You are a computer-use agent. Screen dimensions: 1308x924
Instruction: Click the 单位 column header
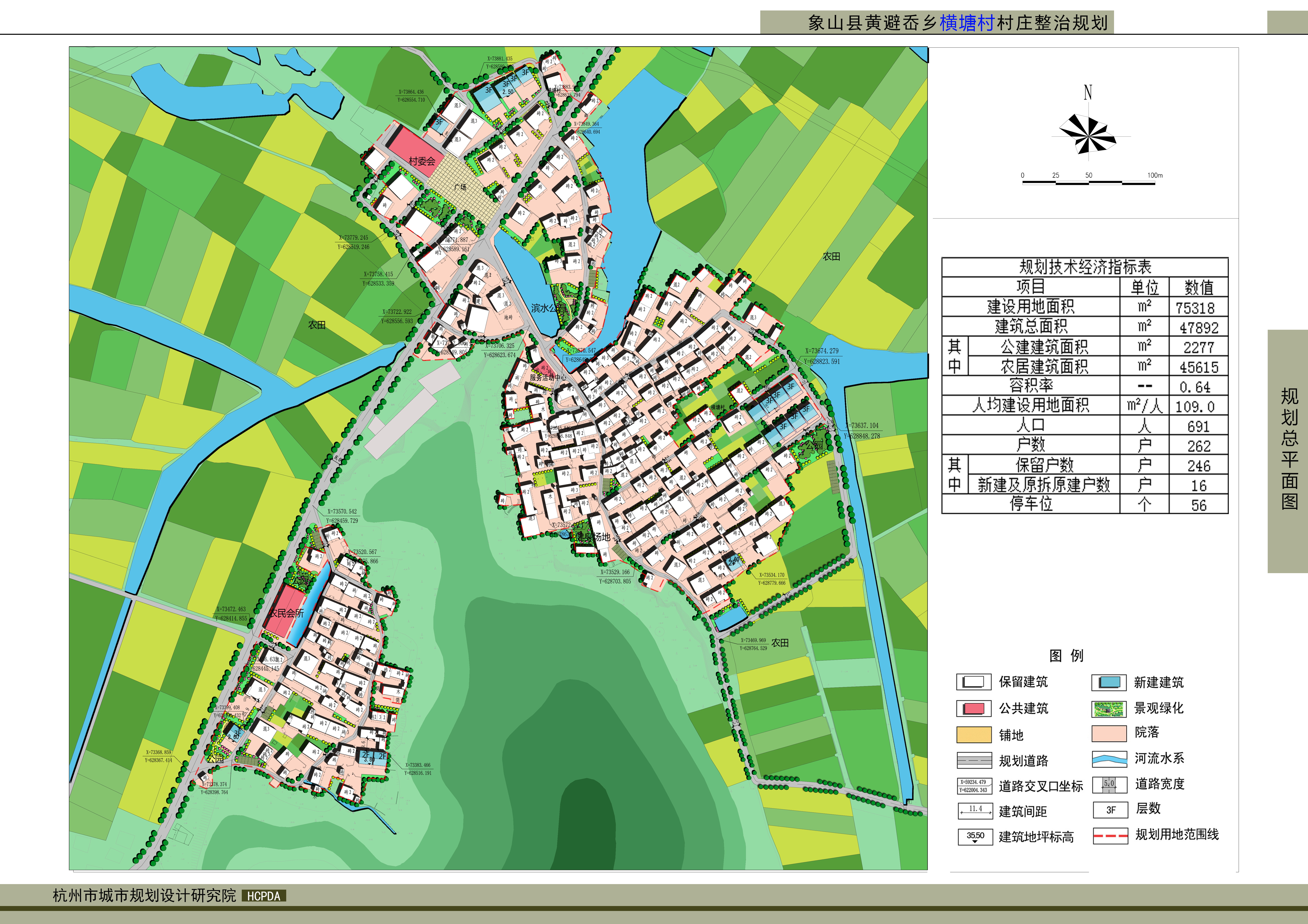point(1144,286)
